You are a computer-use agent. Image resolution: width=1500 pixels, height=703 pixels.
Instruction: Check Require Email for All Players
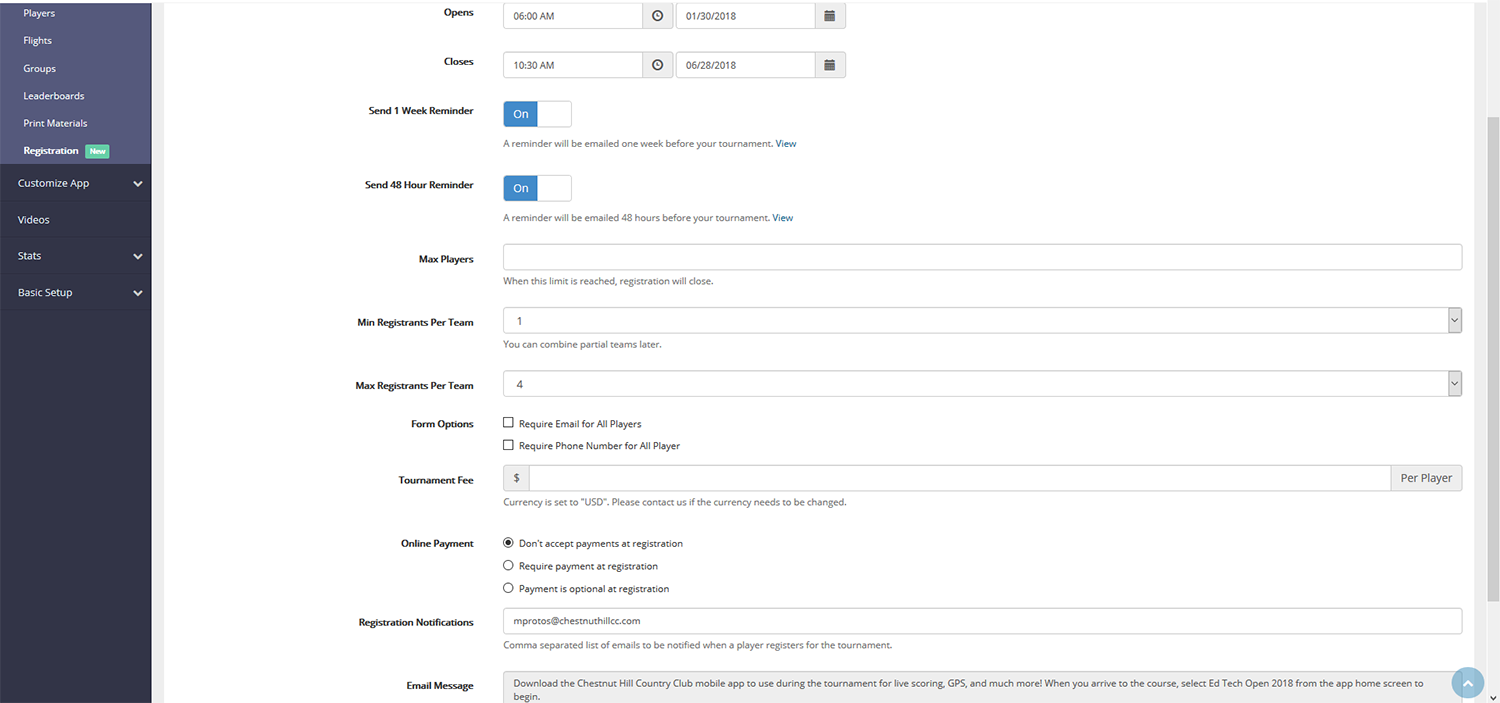(x=508, y=423)
